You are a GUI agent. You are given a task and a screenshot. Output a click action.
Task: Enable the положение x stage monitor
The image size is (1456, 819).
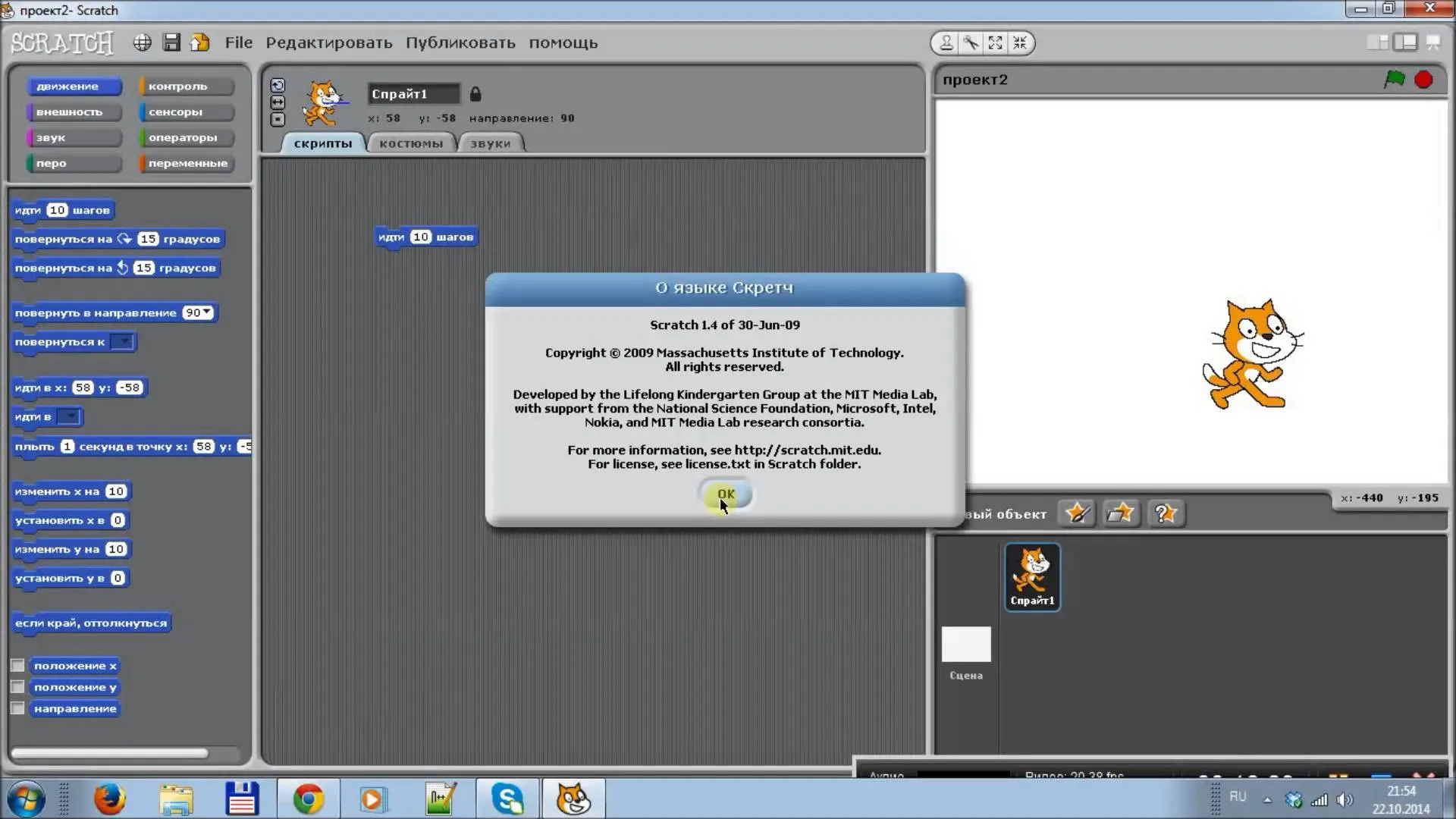pyautogui.click(x=17, y=666)
